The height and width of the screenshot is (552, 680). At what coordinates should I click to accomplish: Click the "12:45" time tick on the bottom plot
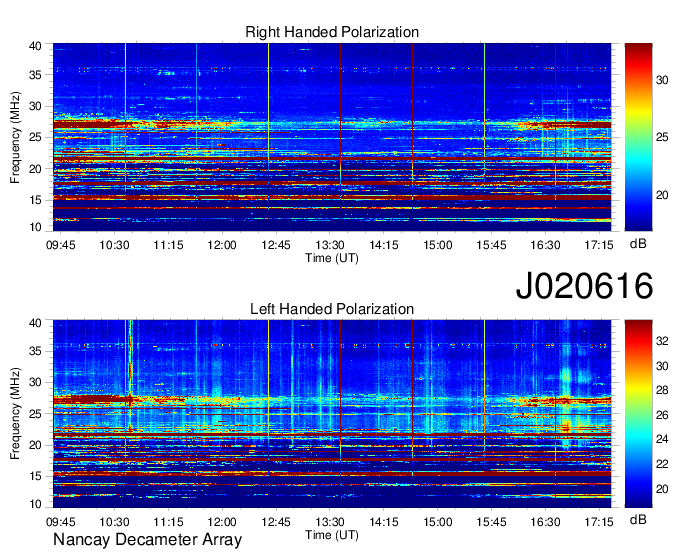[x=276, y=522]
